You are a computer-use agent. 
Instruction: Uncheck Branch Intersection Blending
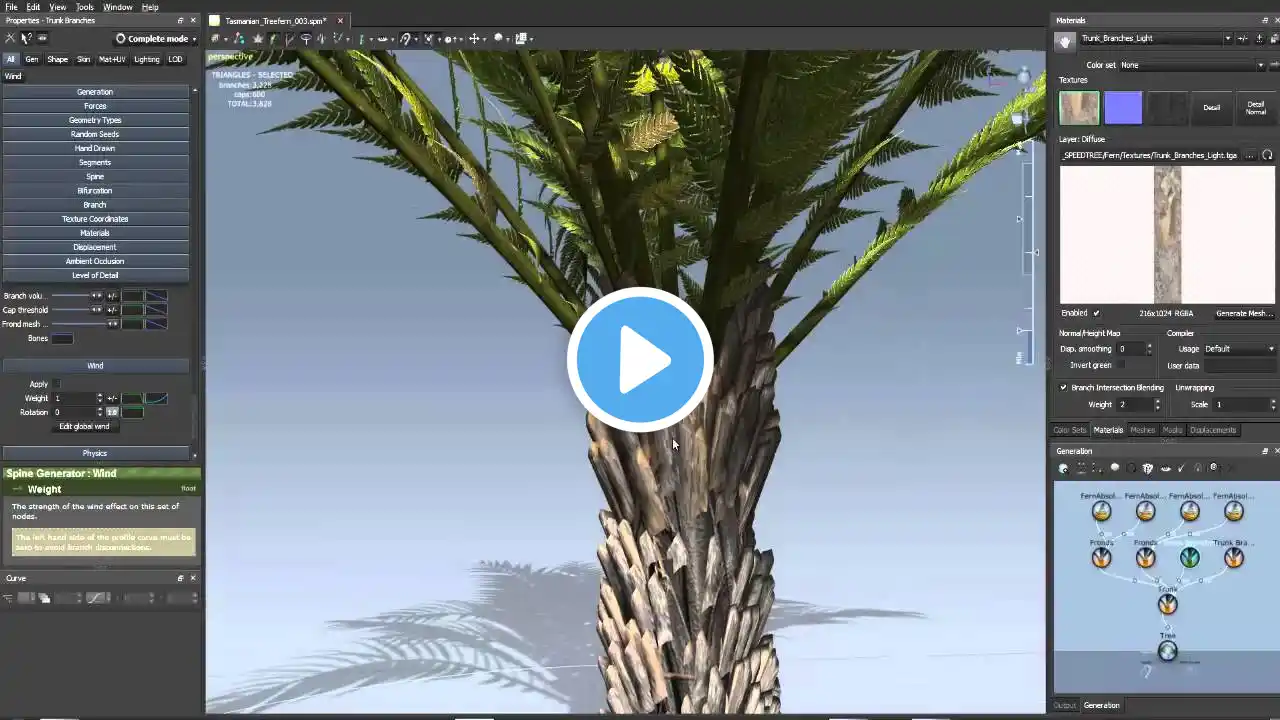(1063, 387)
